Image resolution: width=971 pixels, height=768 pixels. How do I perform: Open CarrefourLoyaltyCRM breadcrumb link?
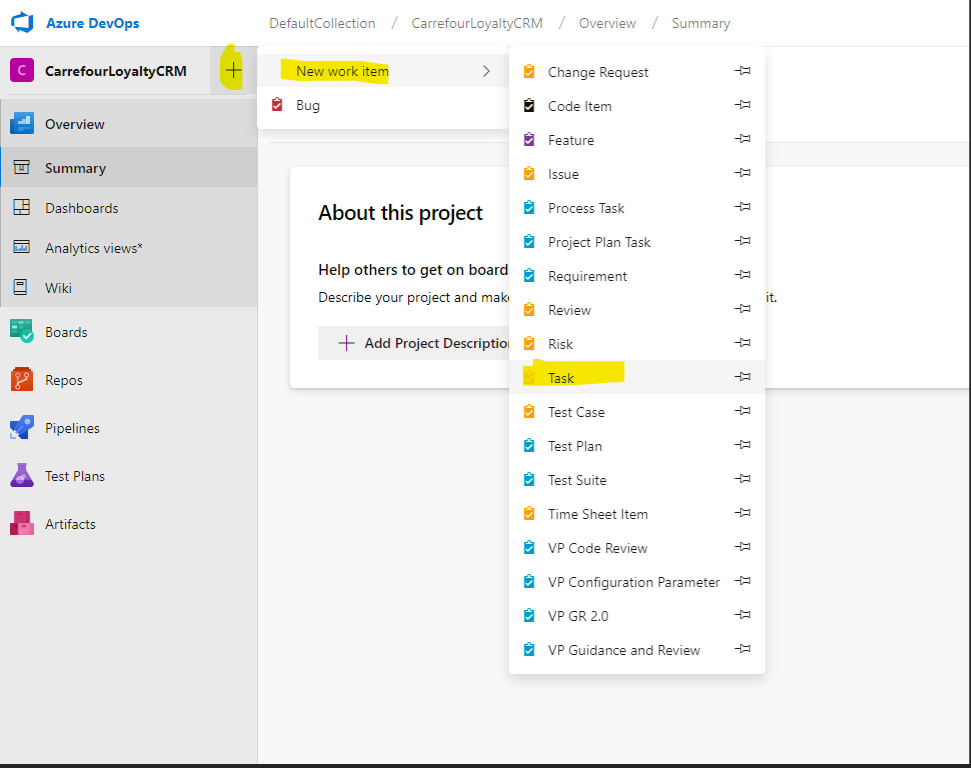point(477,23)
